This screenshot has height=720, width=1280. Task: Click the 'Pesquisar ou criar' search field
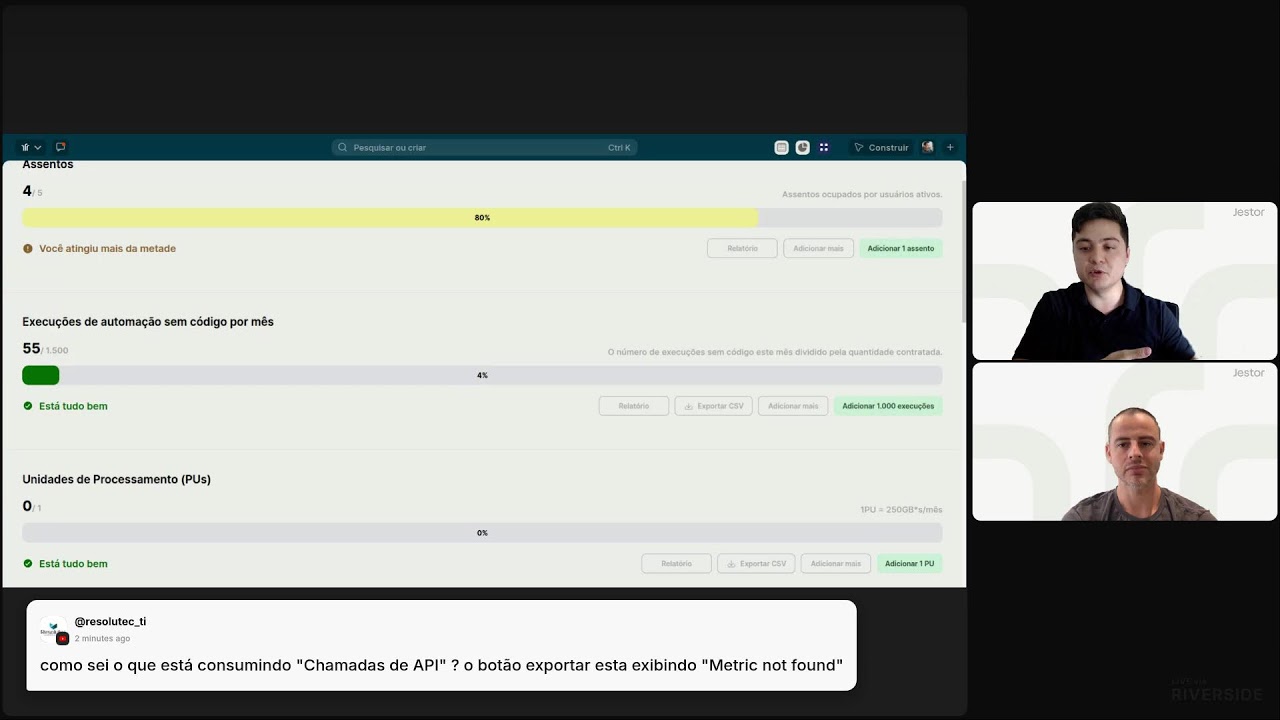[x=484, y=147]
